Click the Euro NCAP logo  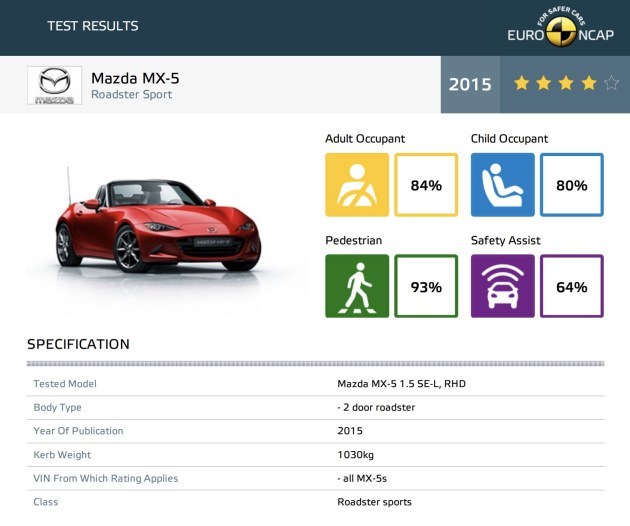(560, 27)
